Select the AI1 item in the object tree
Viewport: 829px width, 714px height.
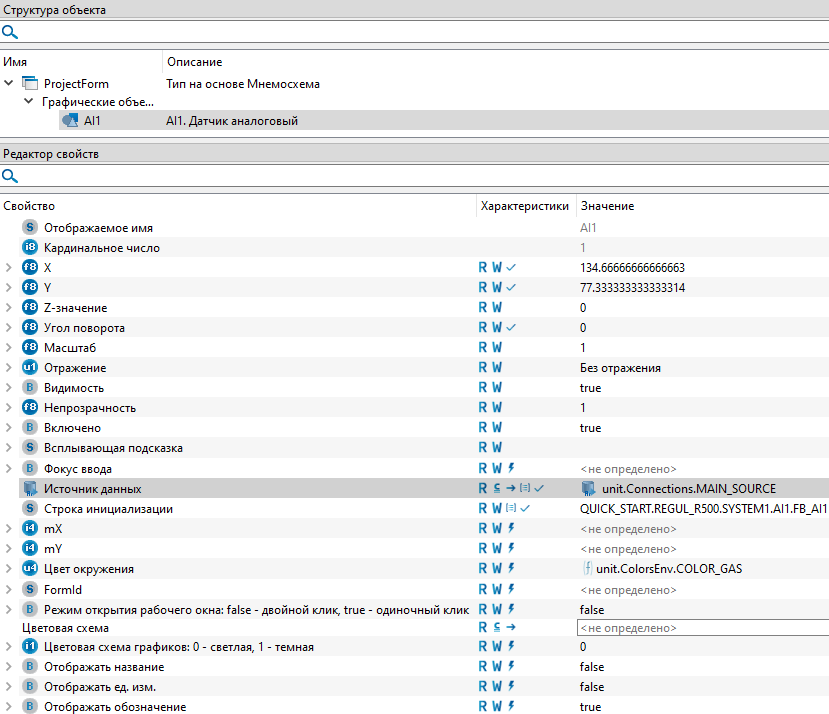coord(92,121)
